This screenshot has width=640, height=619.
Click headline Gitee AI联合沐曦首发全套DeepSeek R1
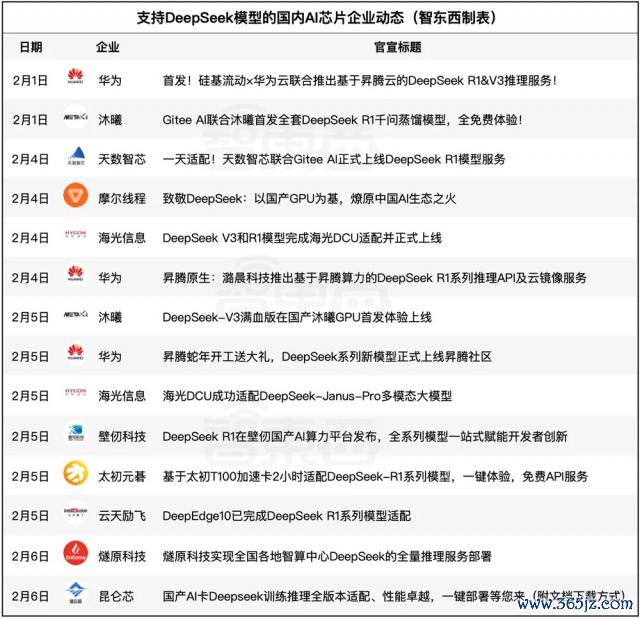tap(342, 120)
